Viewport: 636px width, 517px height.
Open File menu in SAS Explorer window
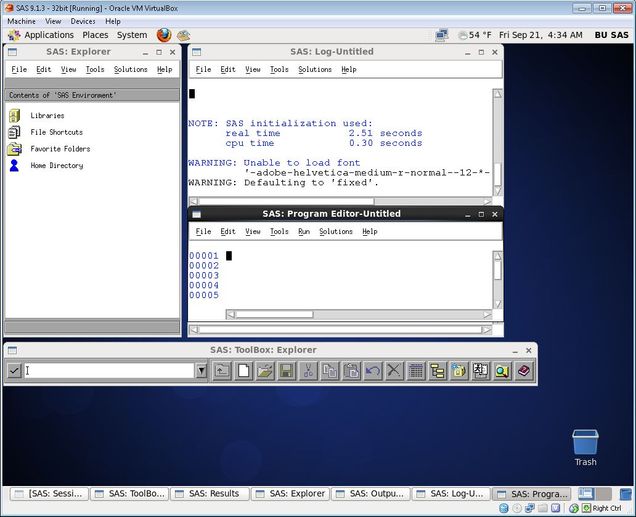pyautogui.click(x=19, y=69)
